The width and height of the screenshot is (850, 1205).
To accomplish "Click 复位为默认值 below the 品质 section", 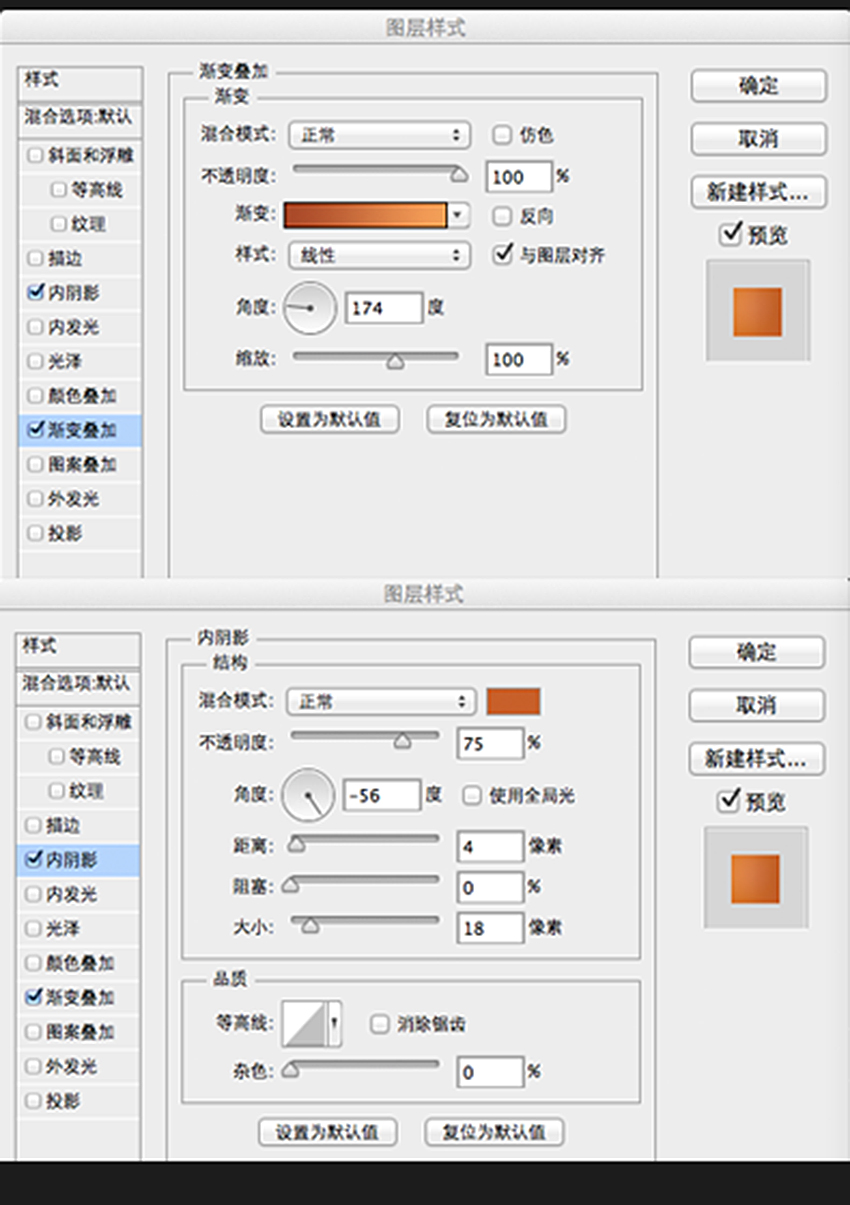I will (x=495, y=1132).
